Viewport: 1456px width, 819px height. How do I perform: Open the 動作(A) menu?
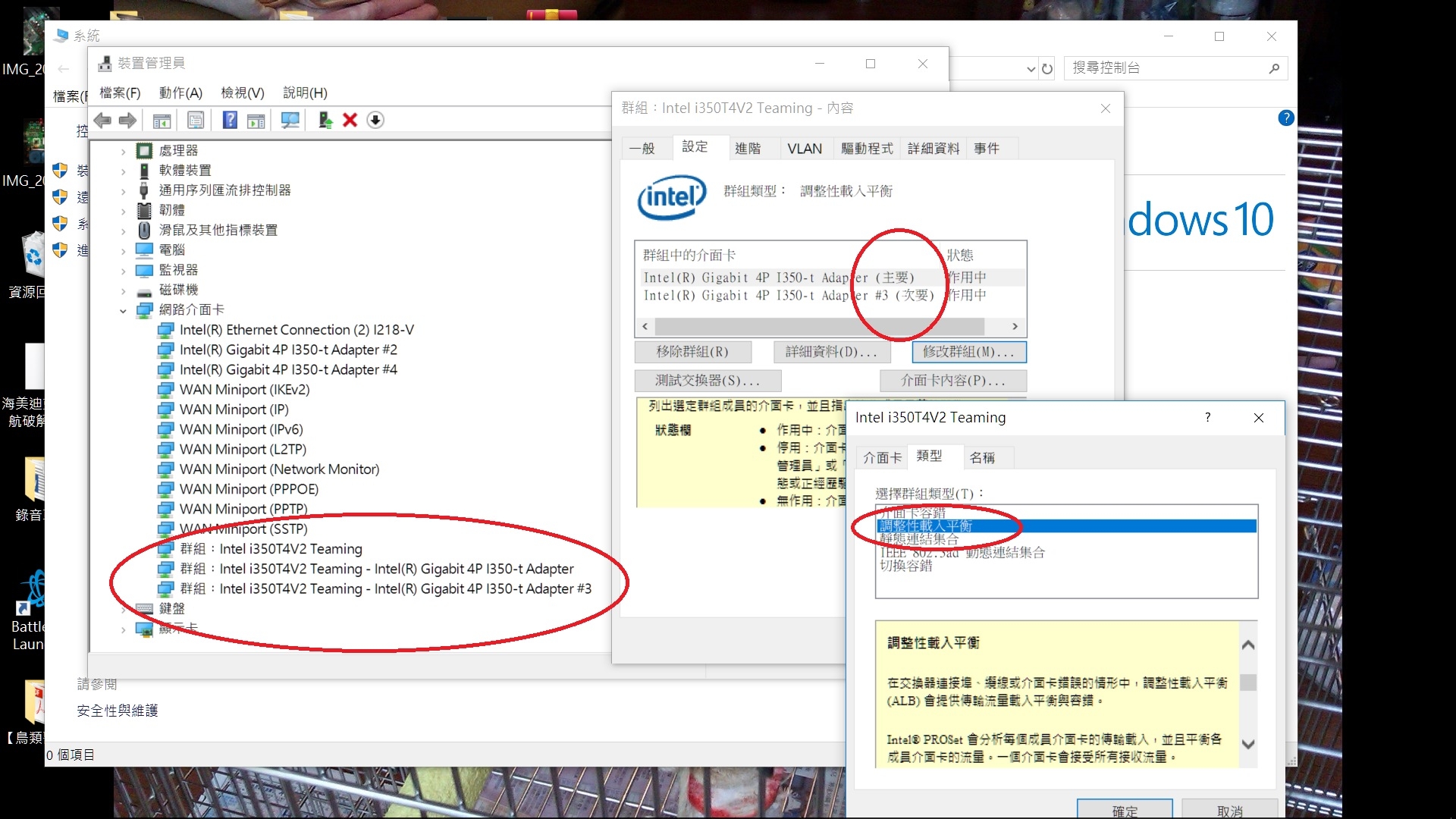(x=180, y=93)
